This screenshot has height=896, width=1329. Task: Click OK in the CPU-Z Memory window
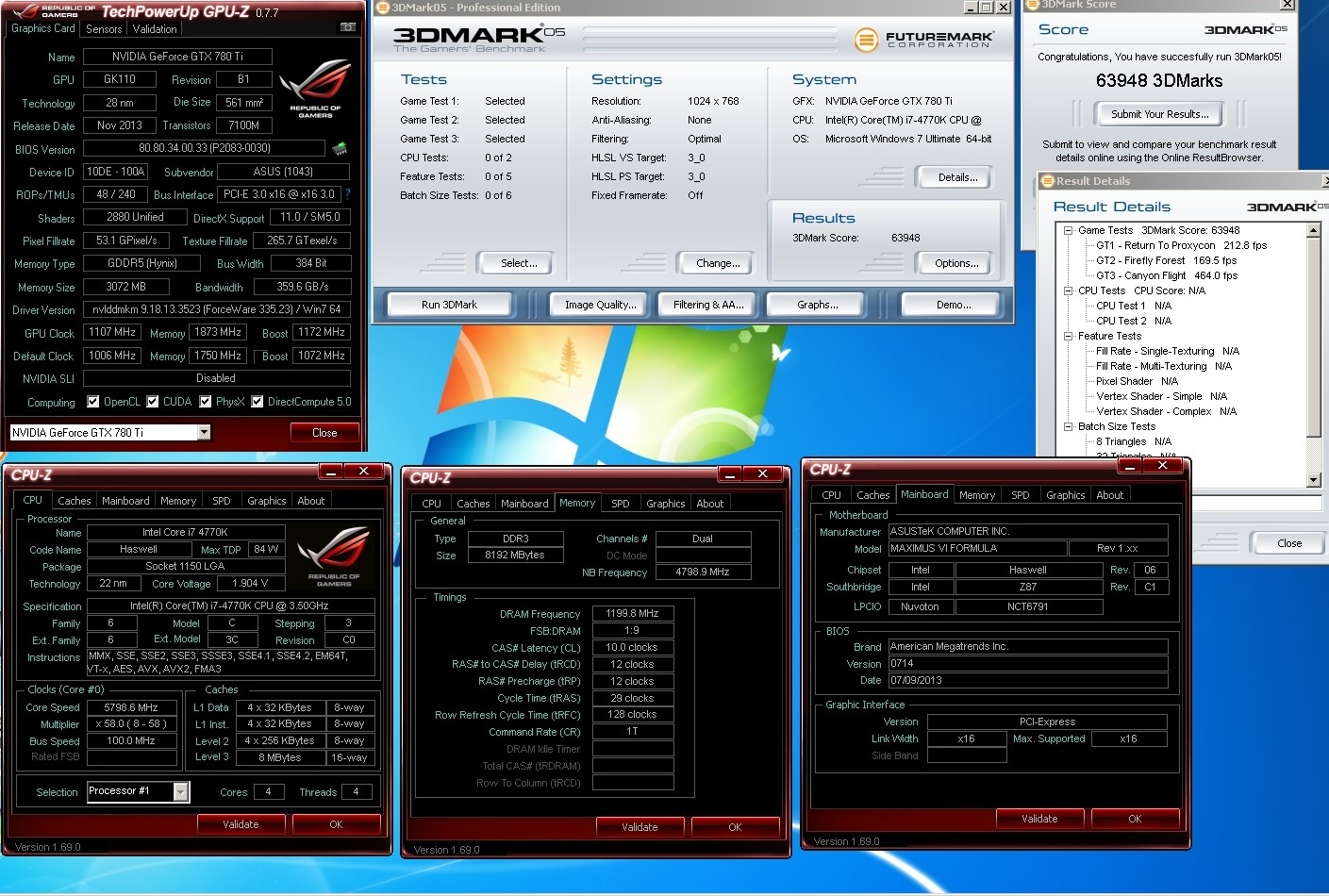(735, 827)
